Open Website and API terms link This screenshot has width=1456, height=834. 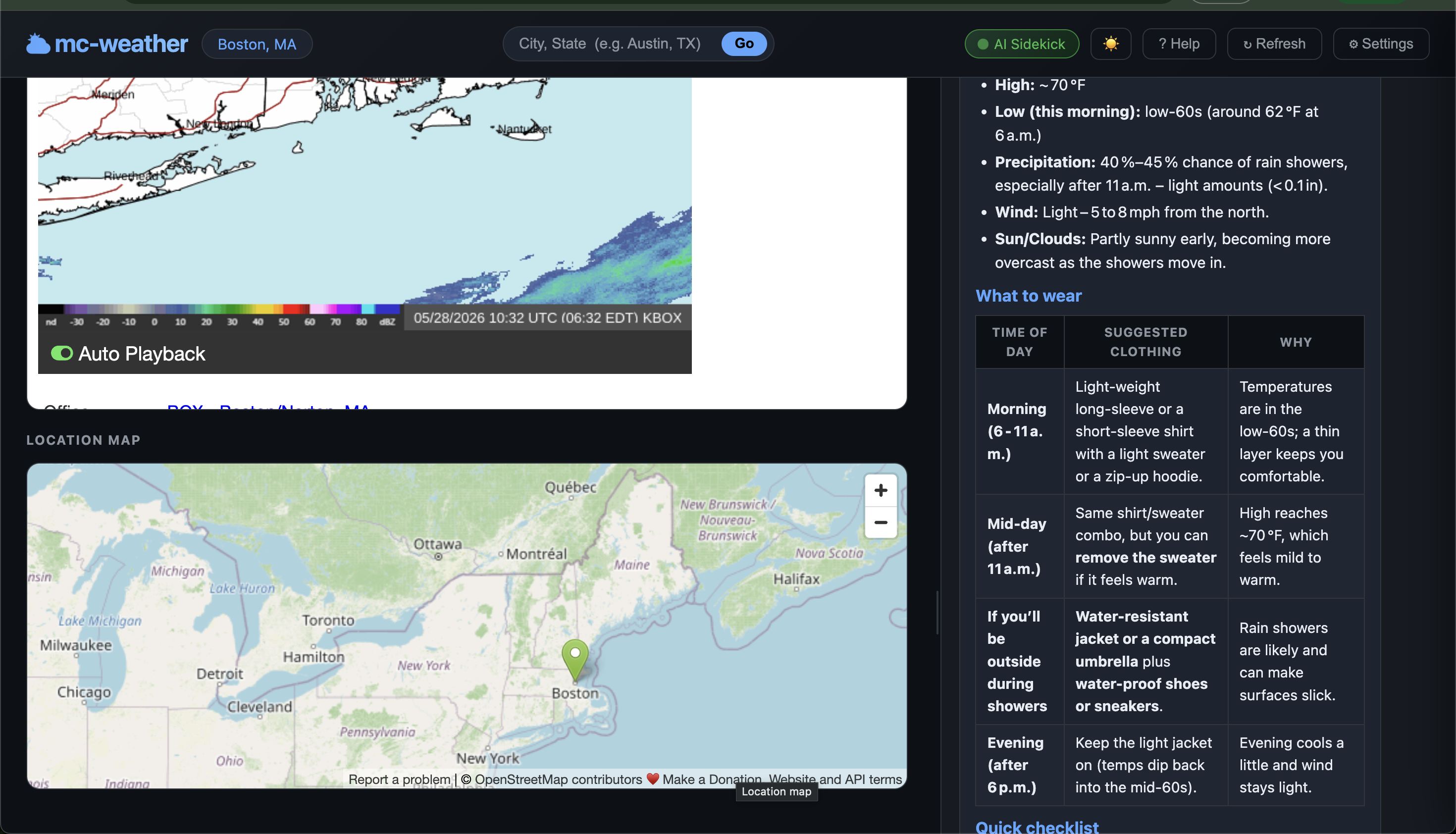tap(835, 780)
